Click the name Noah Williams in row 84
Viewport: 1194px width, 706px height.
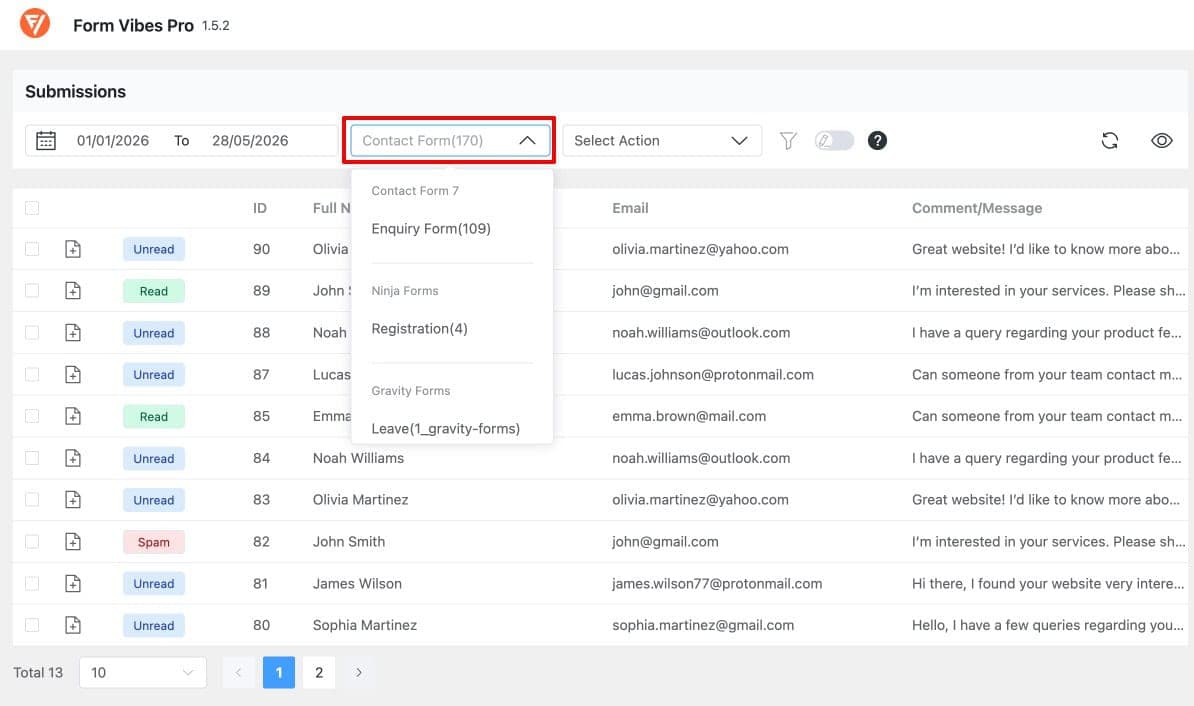(x=359, y=458)
